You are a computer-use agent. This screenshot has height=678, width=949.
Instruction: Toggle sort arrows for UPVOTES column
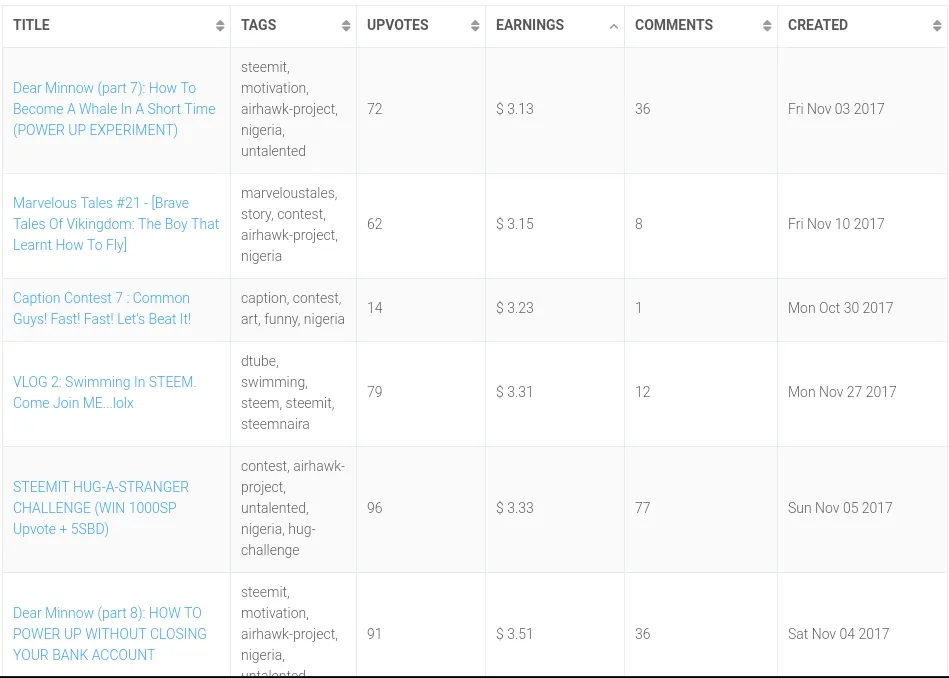point(475,25)
